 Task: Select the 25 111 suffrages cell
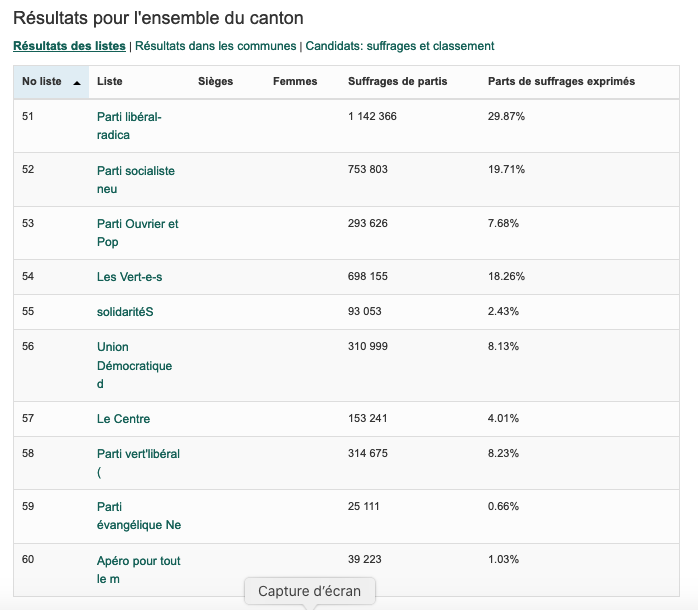coord(364,506)
